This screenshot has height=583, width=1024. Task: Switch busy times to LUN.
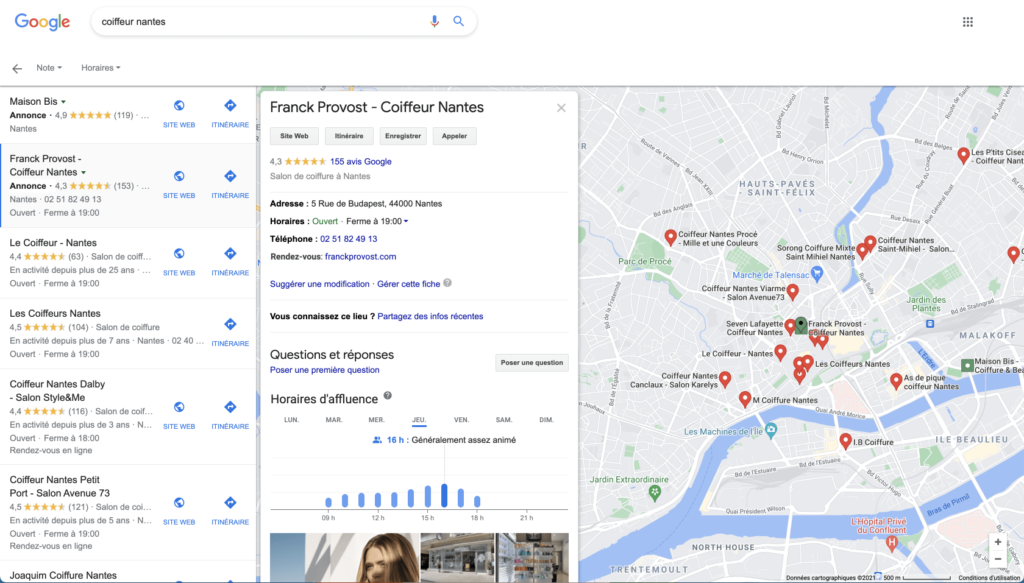click(291, 420)
